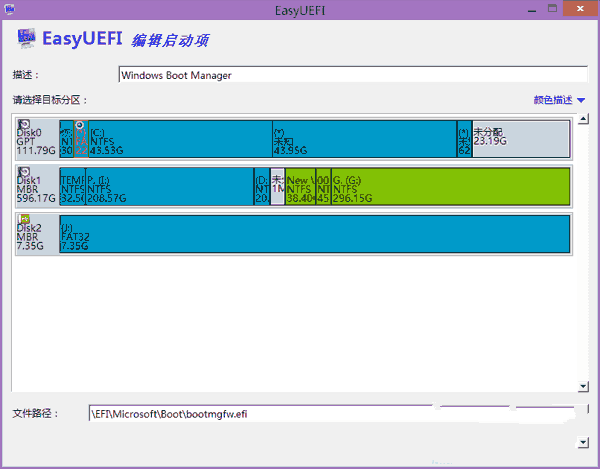Screen dimensions: 600x469
Task: Click the 描述 text field with Windows Boot Manager
Action: [353, 75]
